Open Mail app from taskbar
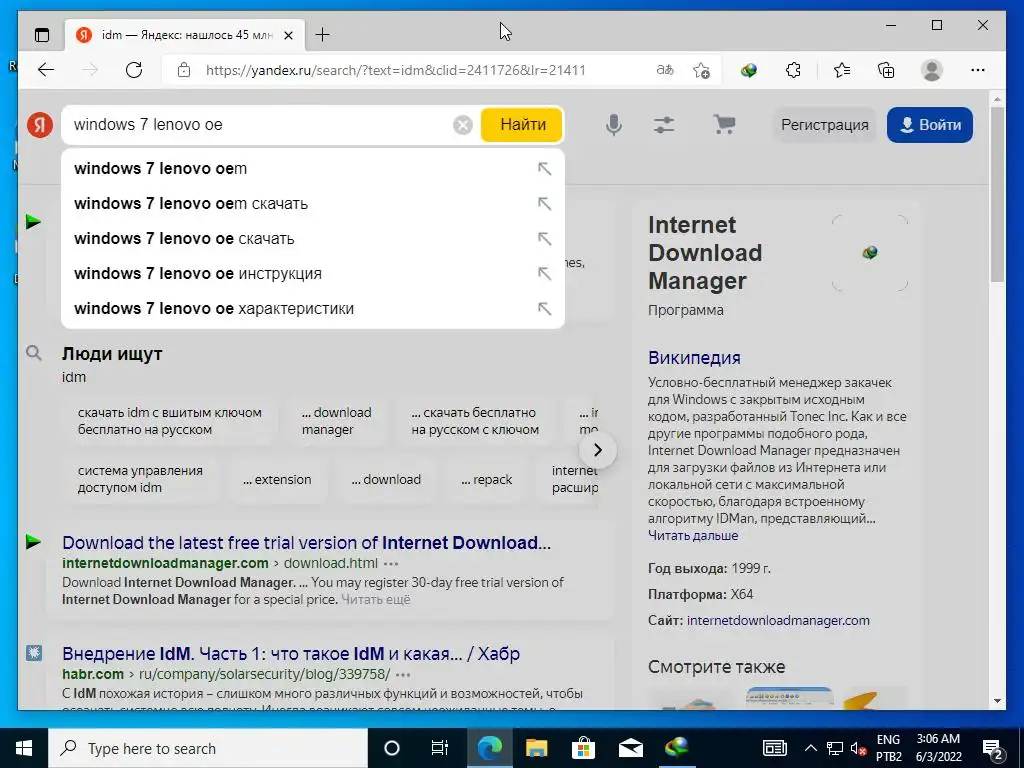The image size is (1024, 768). click(630, 748)
